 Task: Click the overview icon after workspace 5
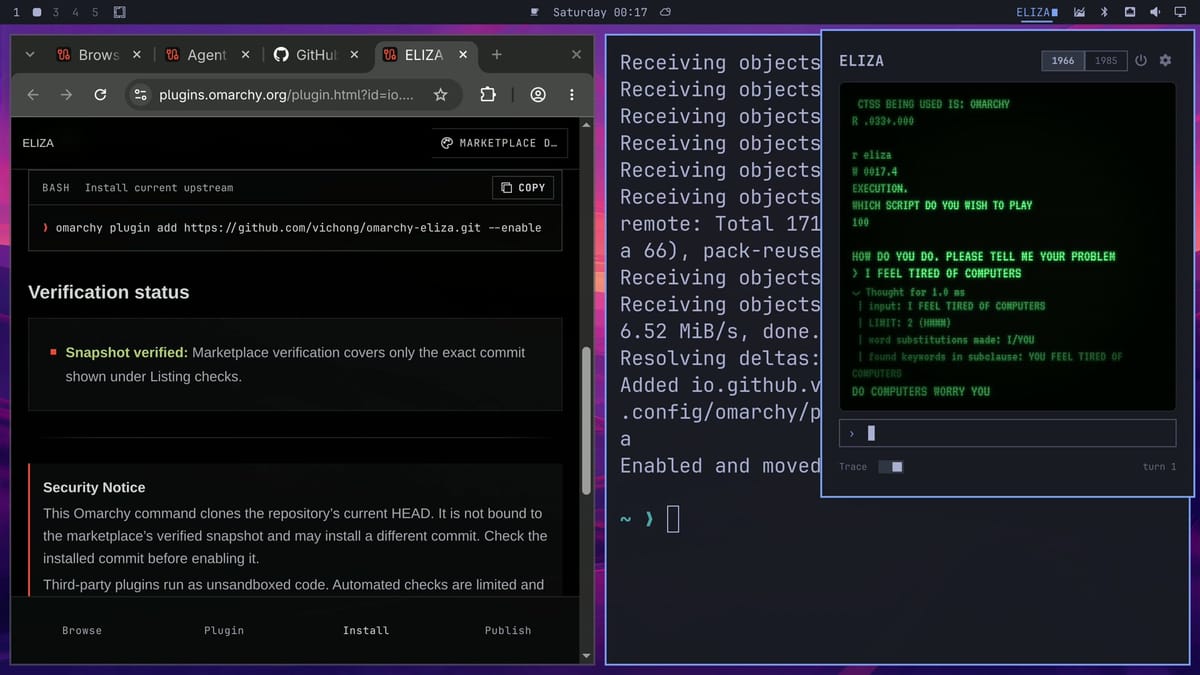point(119,12)
